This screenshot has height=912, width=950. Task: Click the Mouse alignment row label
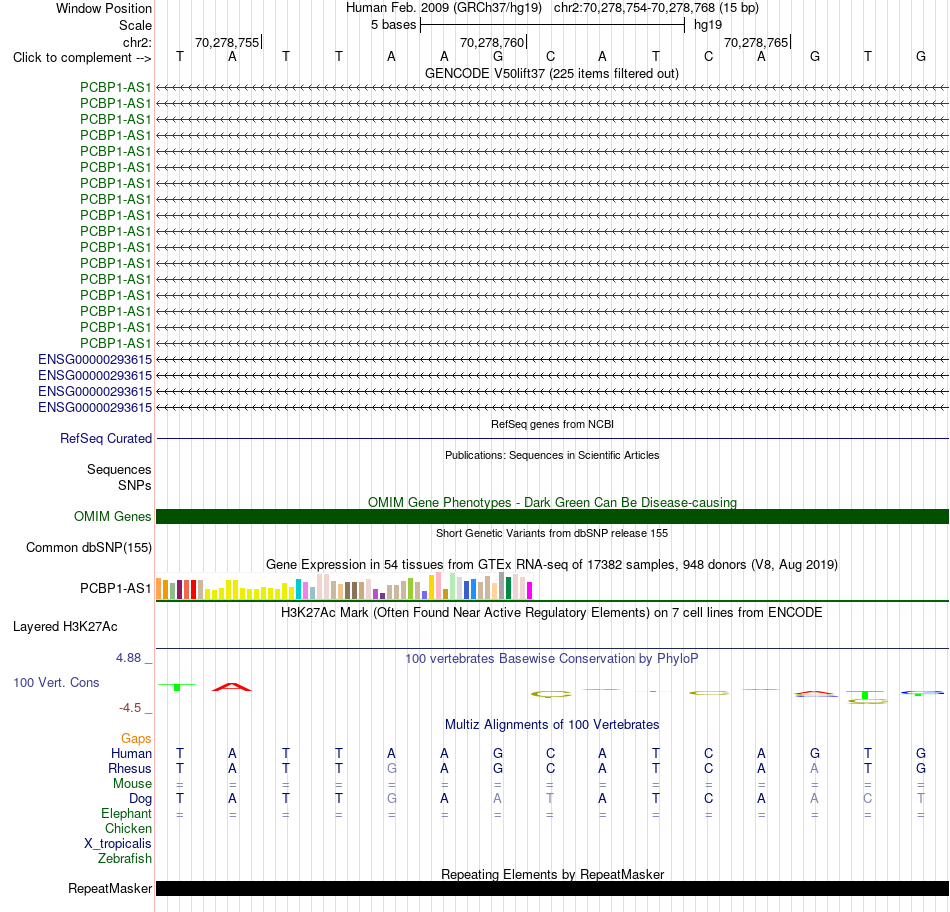[x=132, y=784]
